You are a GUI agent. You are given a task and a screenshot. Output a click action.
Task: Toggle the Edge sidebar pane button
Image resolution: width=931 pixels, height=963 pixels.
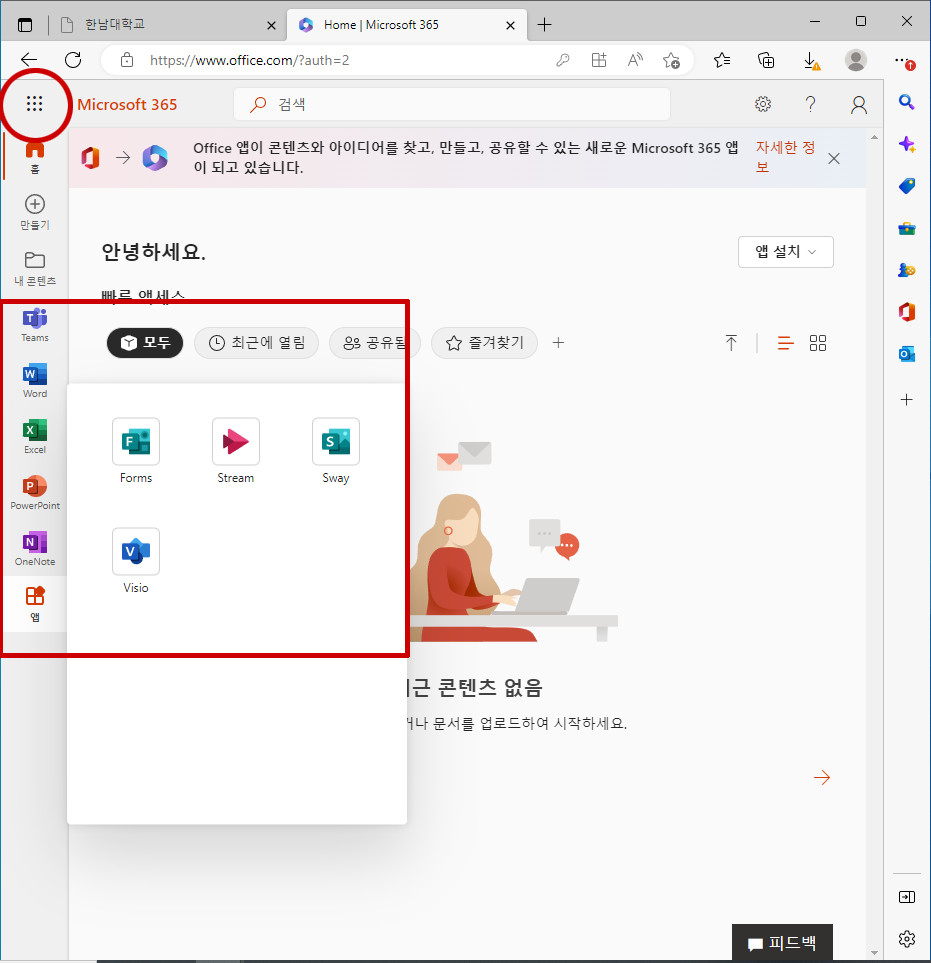[x=906, y=897]
